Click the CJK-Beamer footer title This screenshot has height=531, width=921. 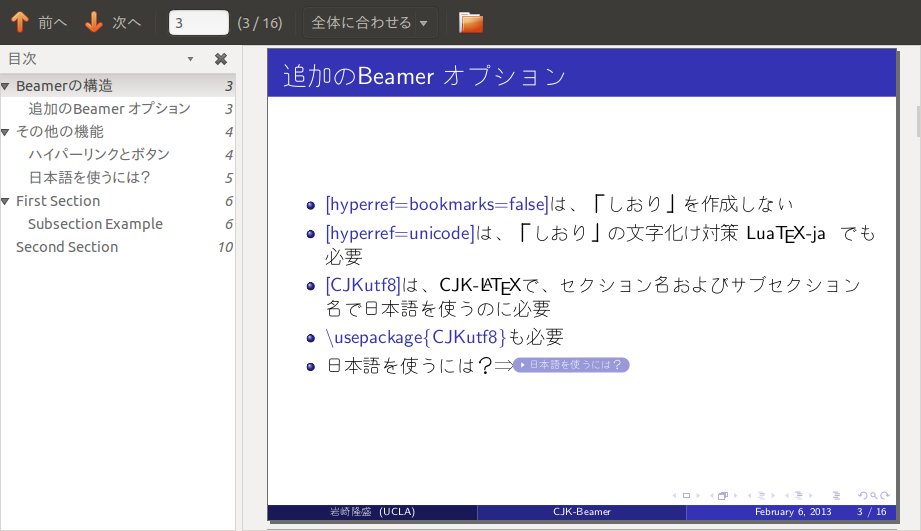click(x=581, y=512)
